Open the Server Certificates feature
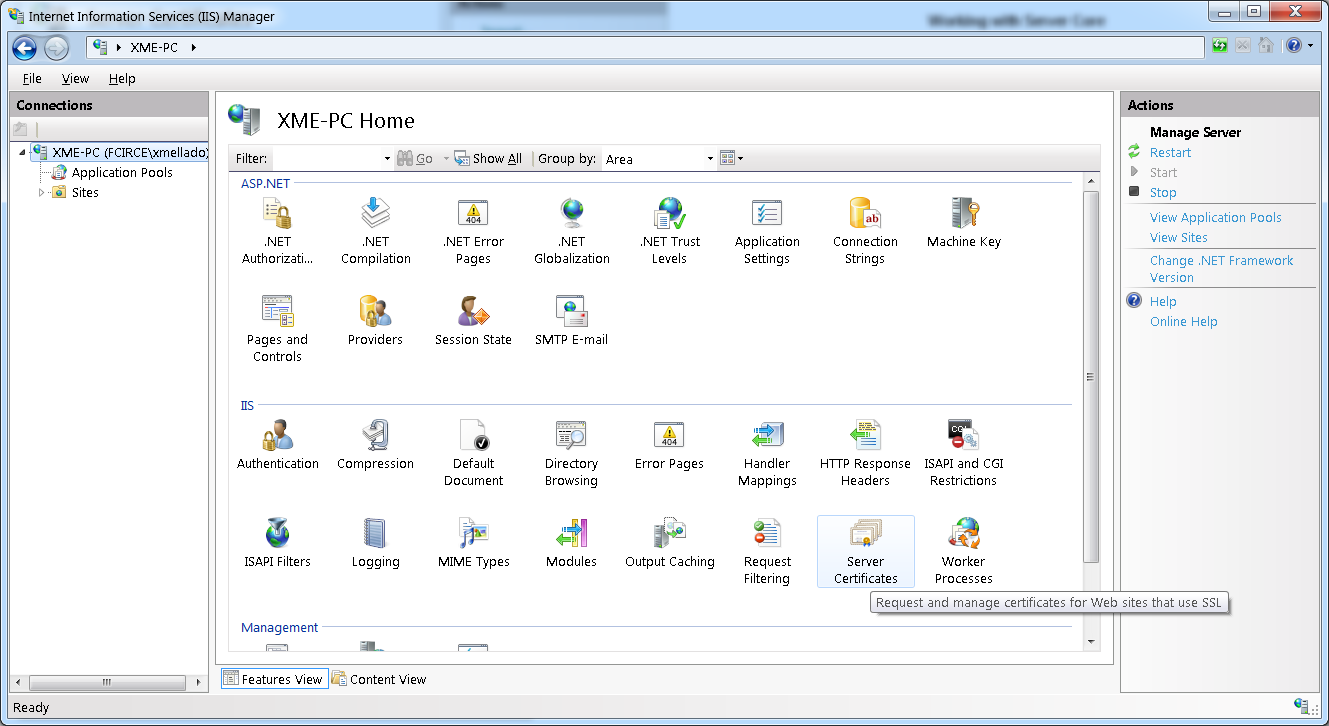Image resolution: width=1329 pixels, height=726 pixels. coord(865,550)
